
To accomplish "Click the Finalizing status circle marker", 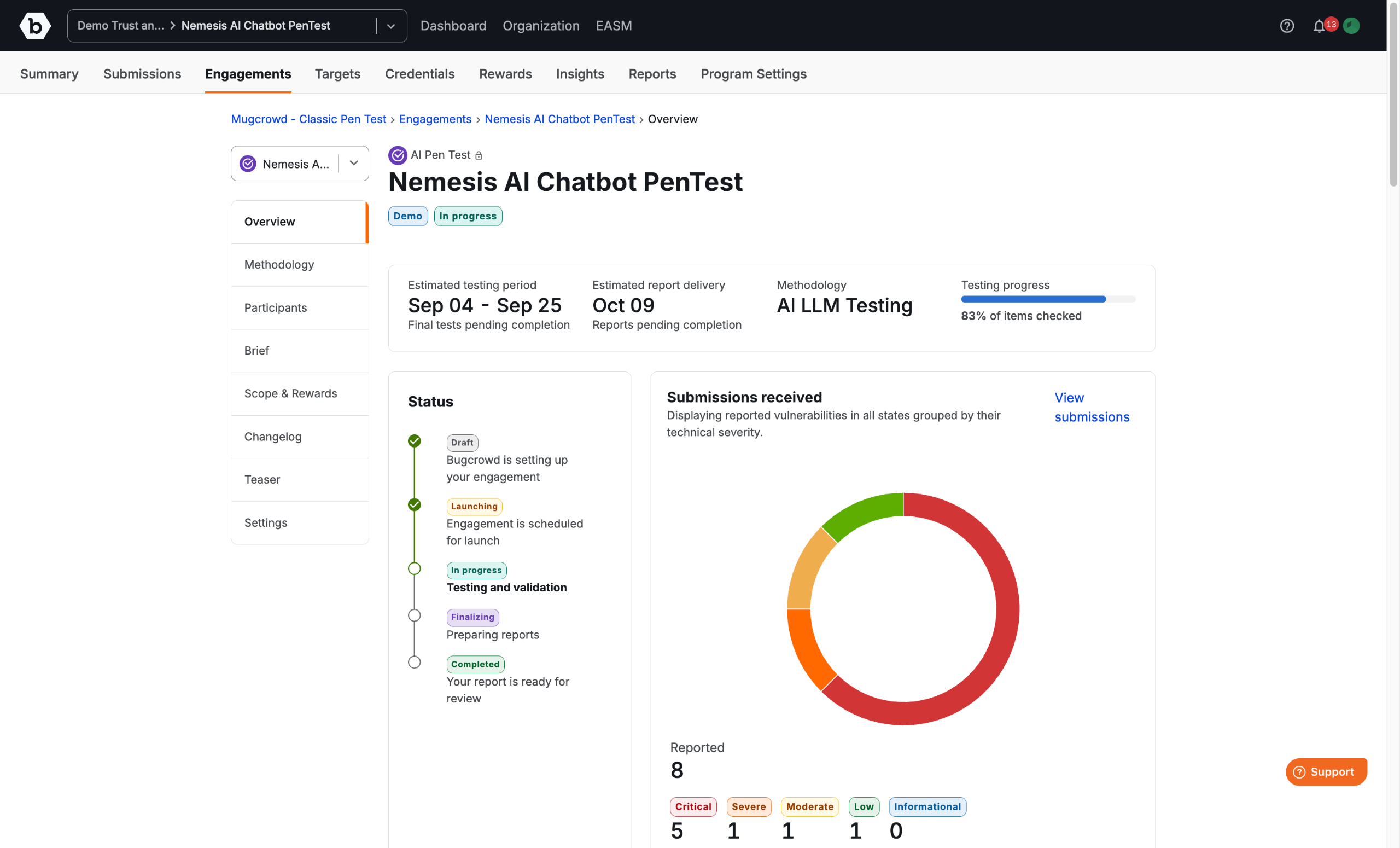I will pyautogui.click(x=414, y=615).
